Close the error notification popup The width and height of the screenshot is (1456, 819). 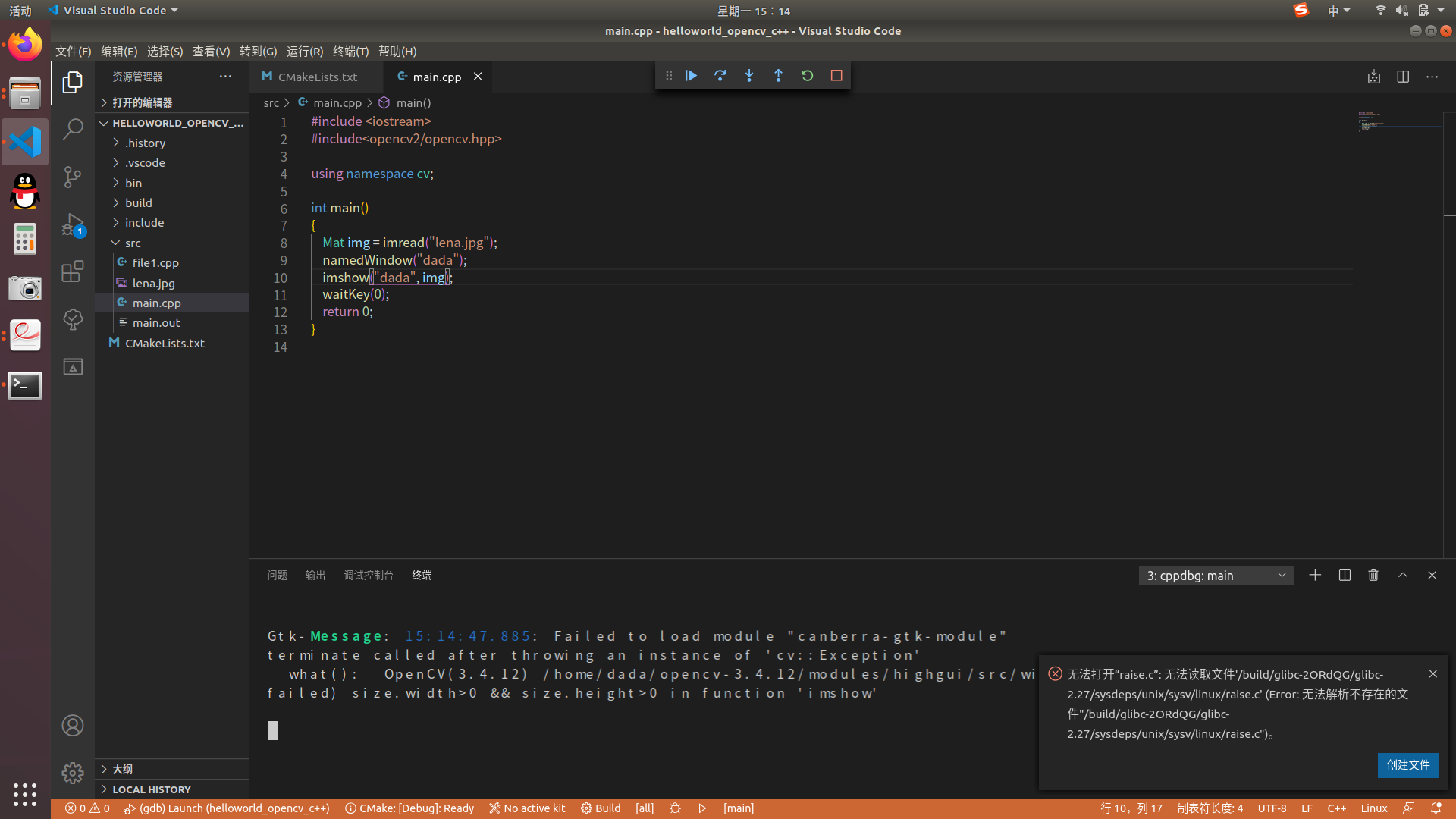1433,673
